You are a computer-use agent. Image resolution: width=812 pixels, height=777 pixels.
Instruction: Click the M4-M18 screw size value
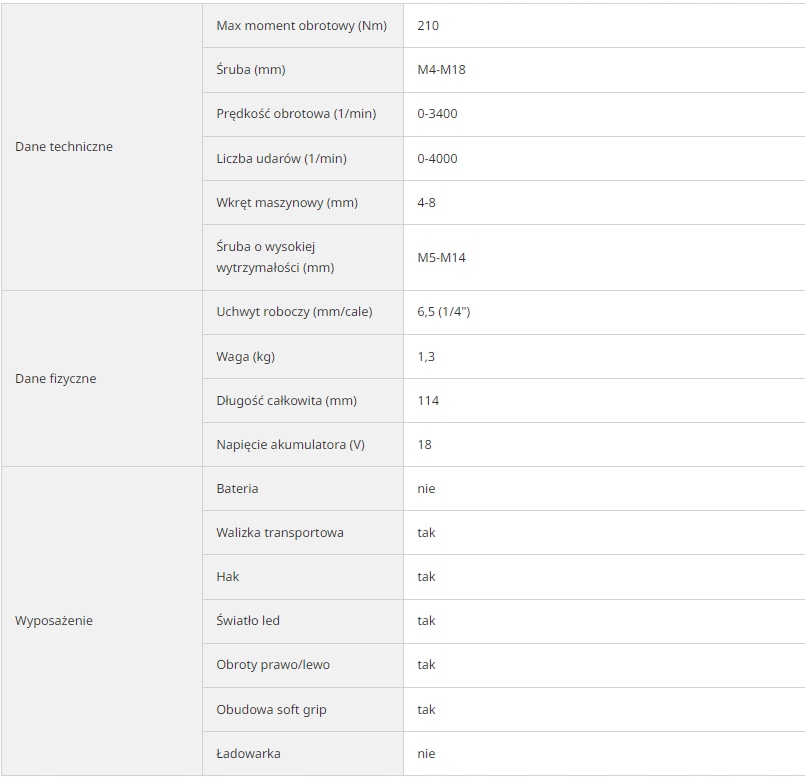442,70
